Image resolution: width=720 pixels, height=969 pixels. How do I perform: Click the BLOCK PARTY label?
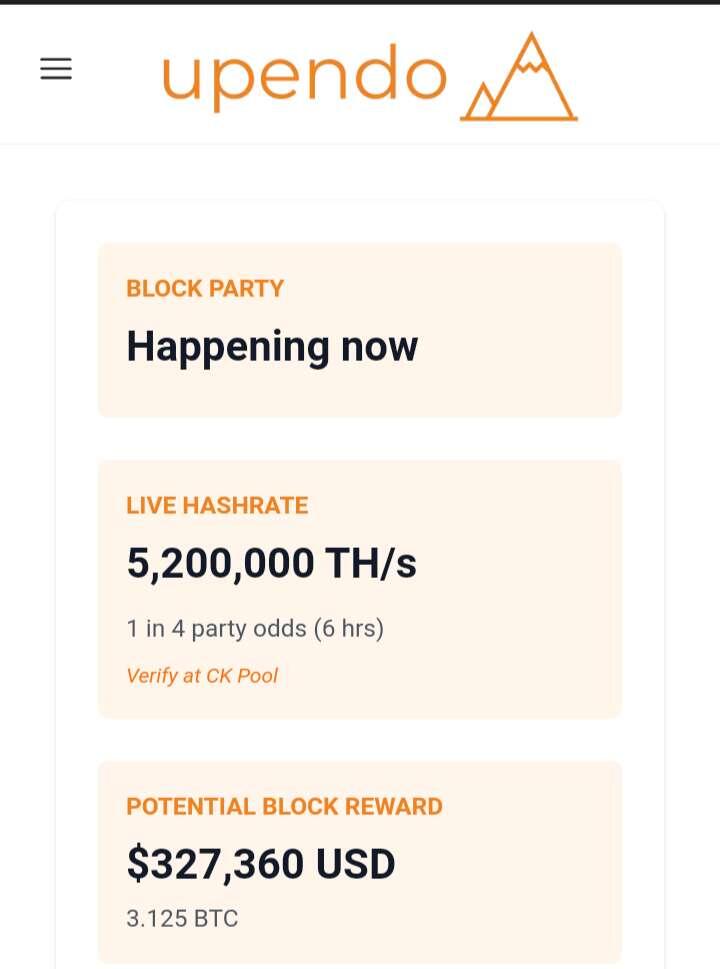(x=205, y=289)
